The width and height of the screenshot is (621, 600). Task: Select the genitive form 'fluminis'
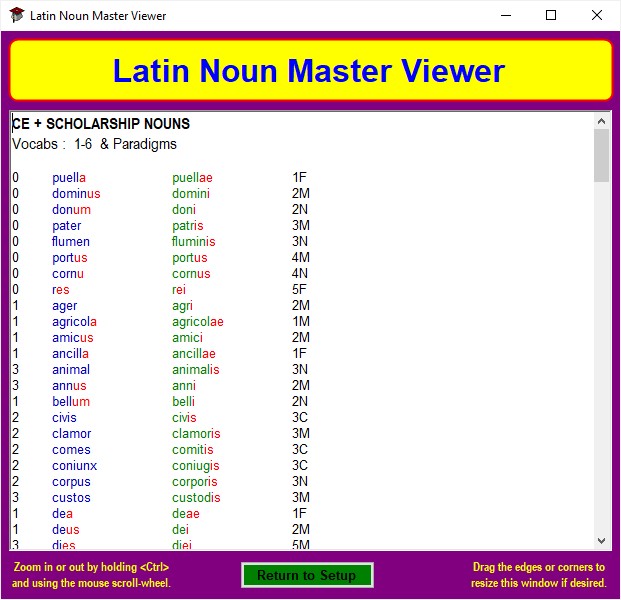pyautogui.click(x=193, y=242)
